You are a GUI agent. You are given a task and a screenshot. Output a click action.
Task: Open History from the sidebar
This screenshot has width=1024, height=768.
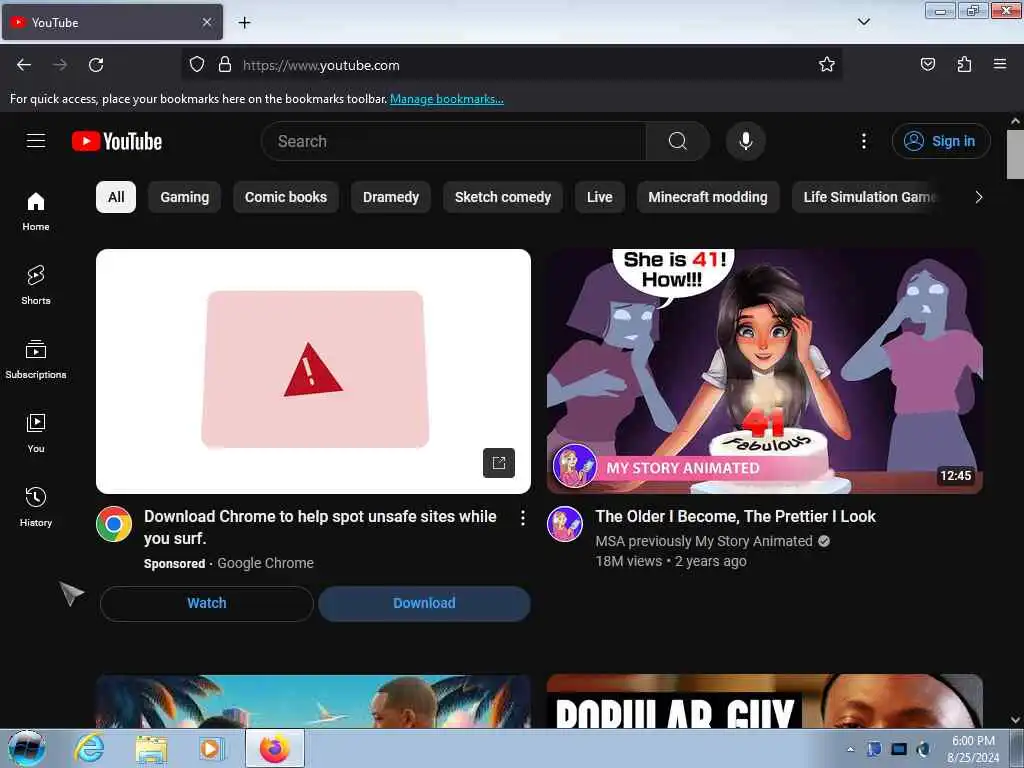point(36,507)
